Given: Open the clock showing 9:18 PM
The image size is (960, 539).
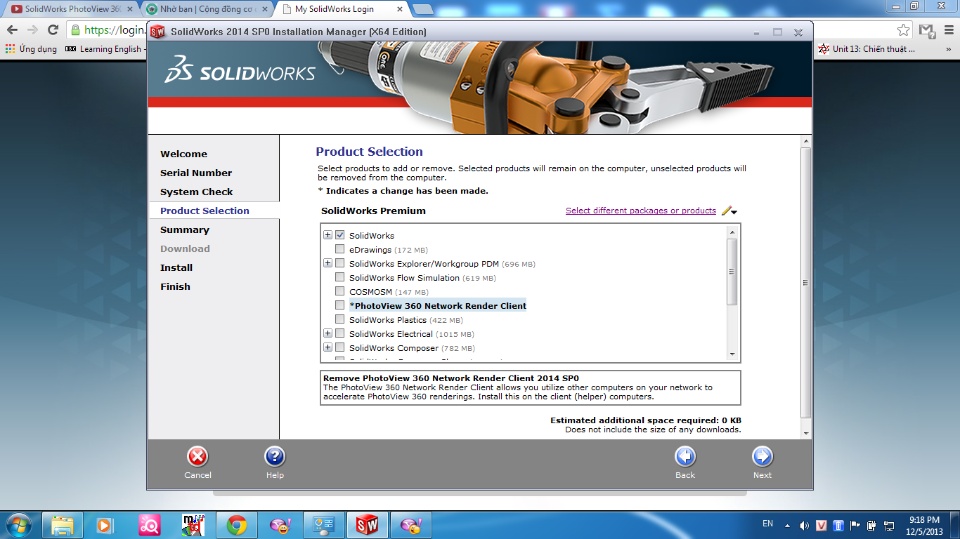Looking at the screenshot, I should [924, 526].
